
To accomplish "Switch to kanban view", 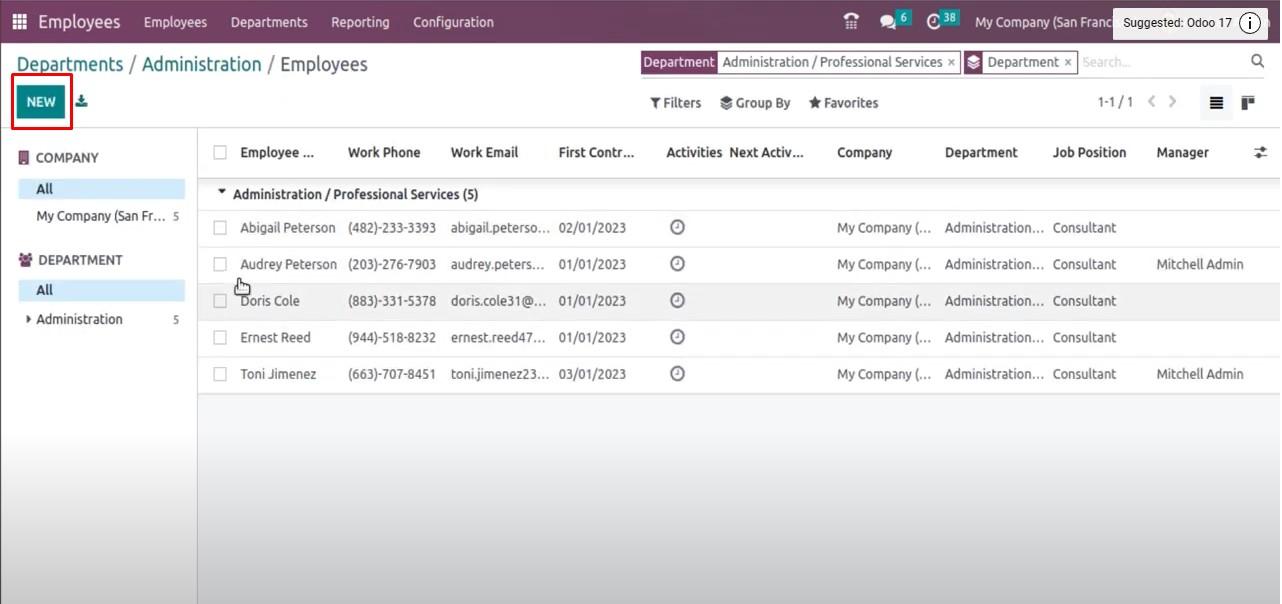I will pyautogui.click(x=1248, y=102).
